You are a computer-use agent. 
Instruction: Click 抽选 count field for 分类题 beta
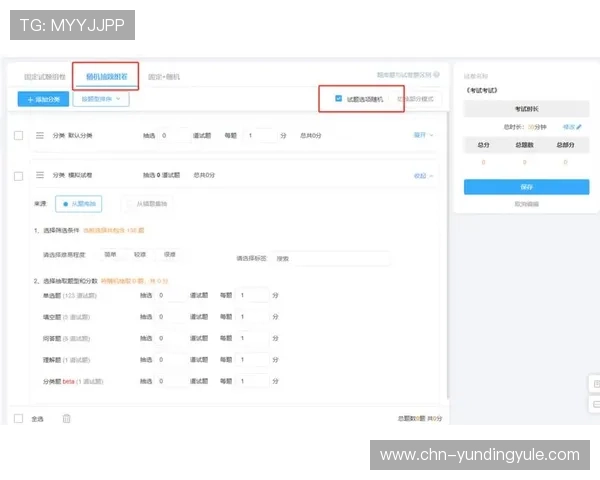[171, 381]
